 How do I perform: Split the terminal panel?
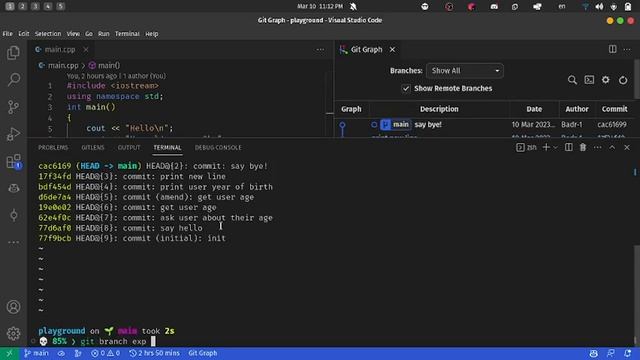[569, 147]
